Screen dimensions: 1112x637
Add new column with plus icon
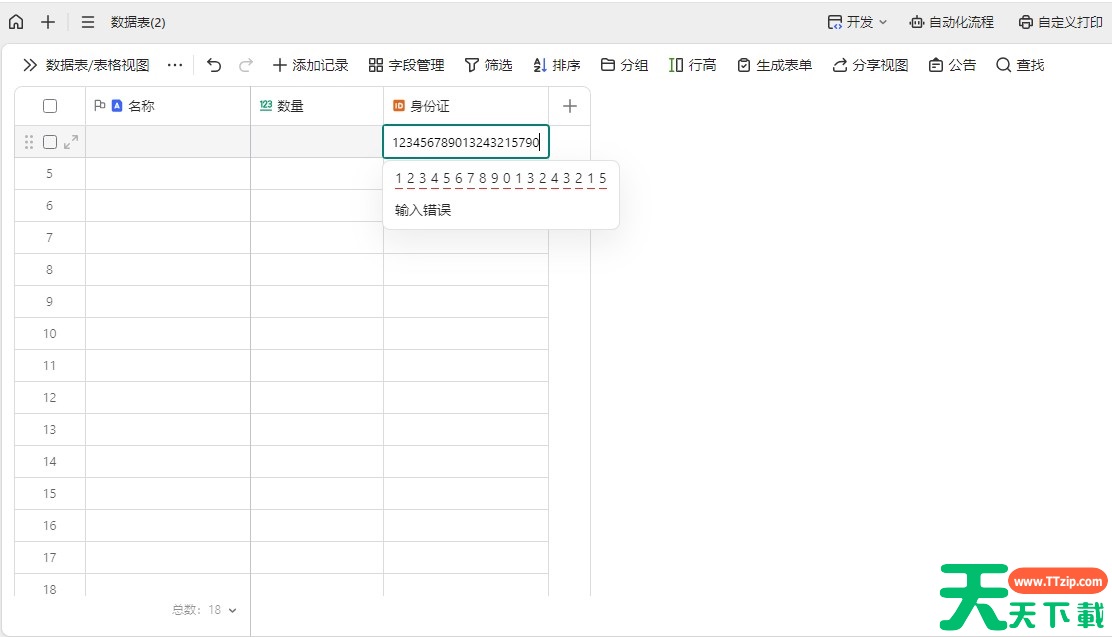pos(570,106)
